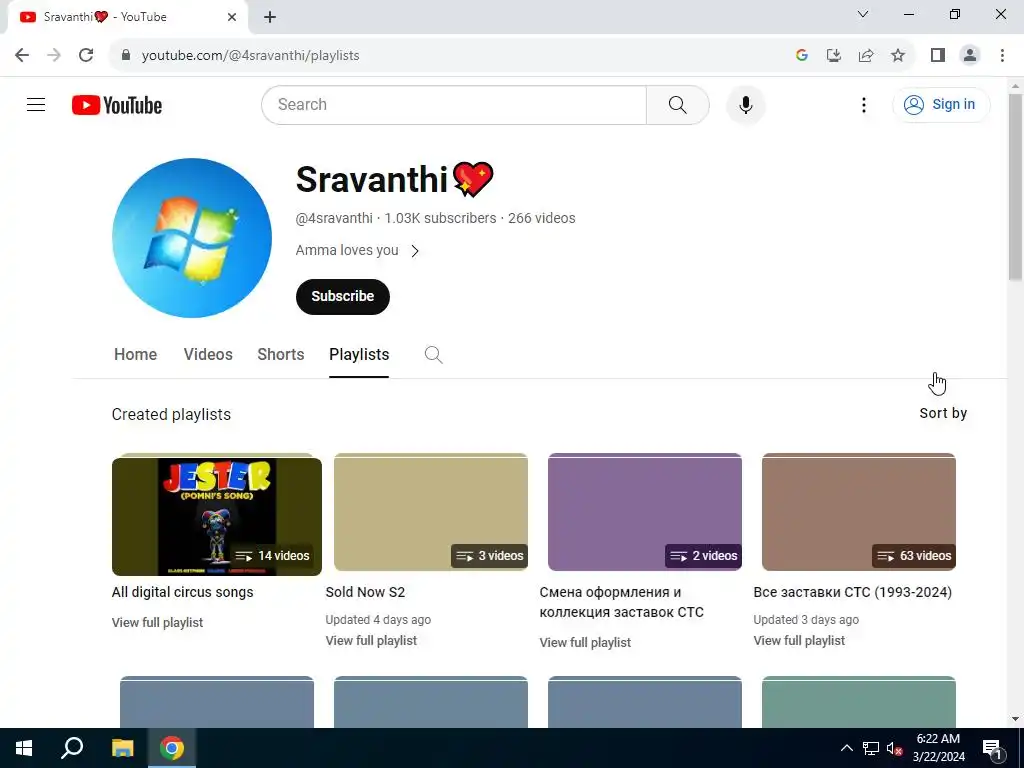View full playlist for All digital circus songs
The height and width of the screenshot is (768, 1024).
pyautogui.click(x=157, y=622)
